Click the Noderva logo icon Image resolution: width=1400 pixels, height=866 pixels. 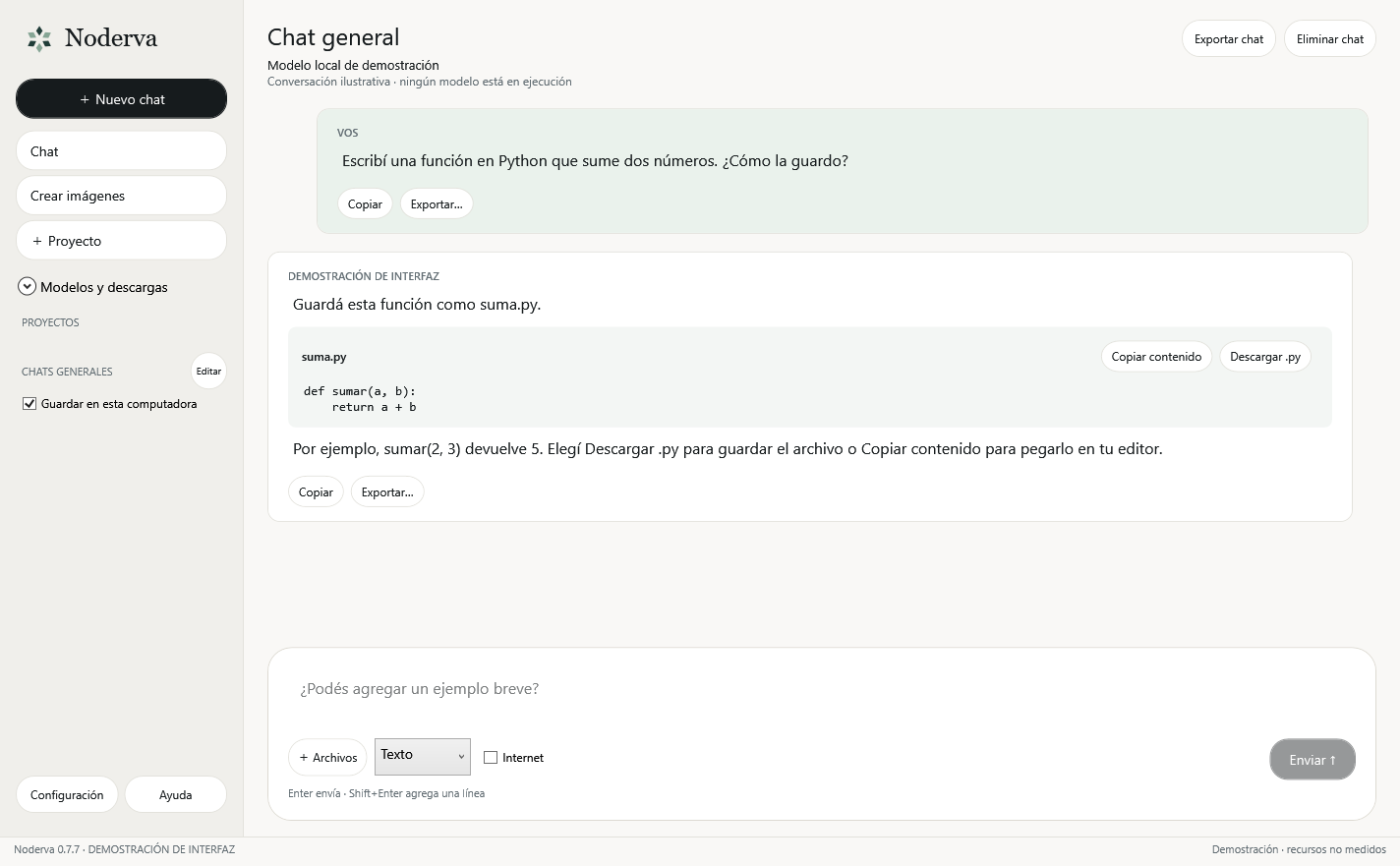39,38
